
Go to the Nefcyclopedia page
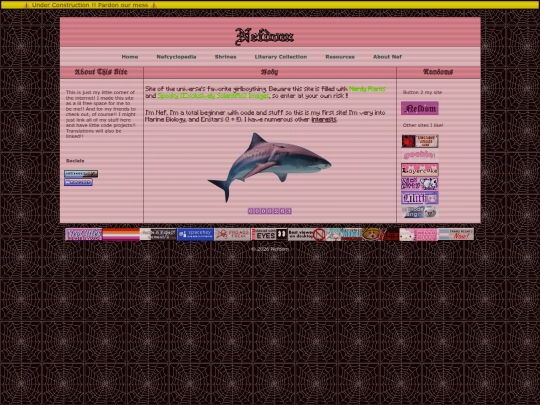point(176,57)
